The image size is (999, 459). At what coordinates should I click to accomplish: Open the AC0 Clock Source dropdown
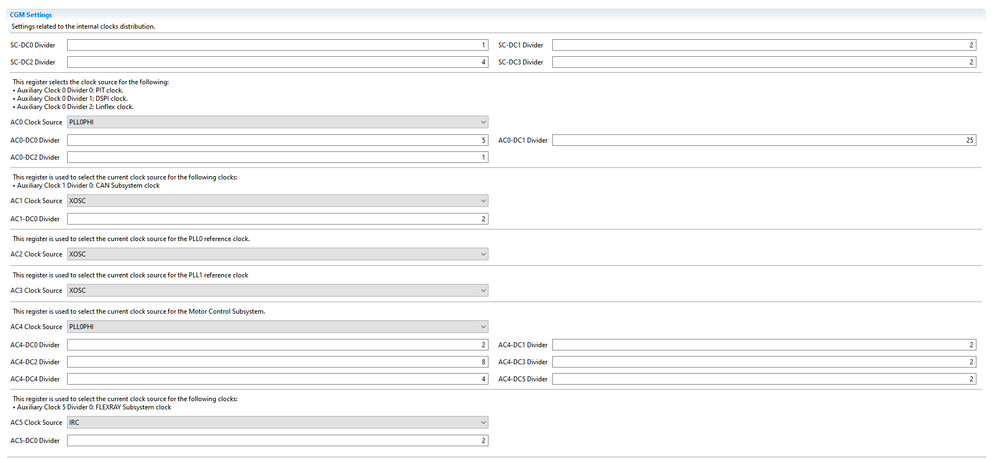pos(278,122)
